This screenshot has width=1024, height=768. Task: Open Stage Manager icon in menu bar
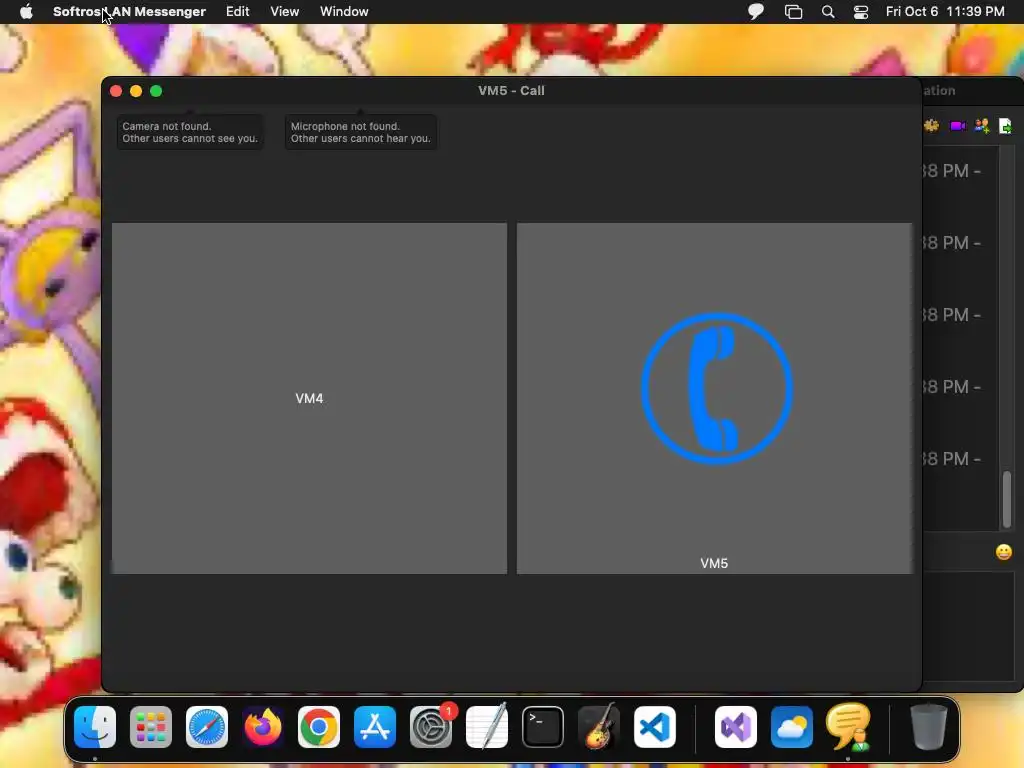click(x=793, y=12)
